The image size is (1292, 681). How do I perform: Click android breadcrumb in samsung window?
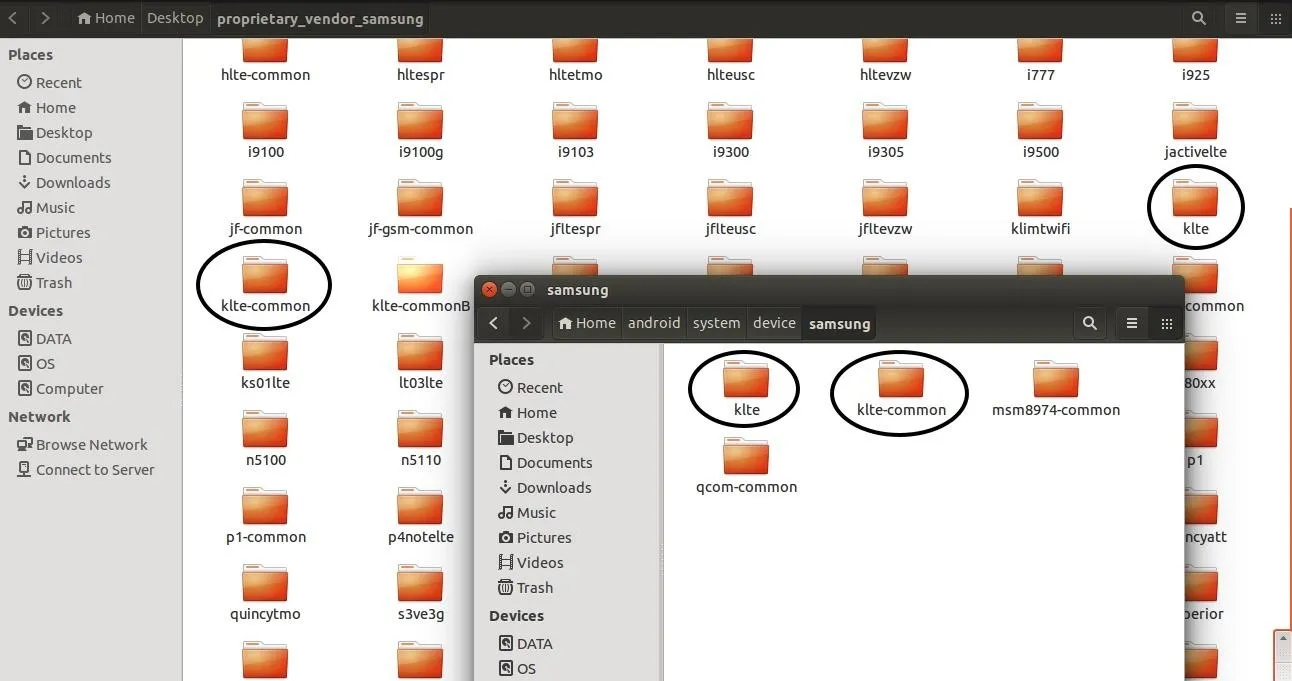click(x=654, y=323)
